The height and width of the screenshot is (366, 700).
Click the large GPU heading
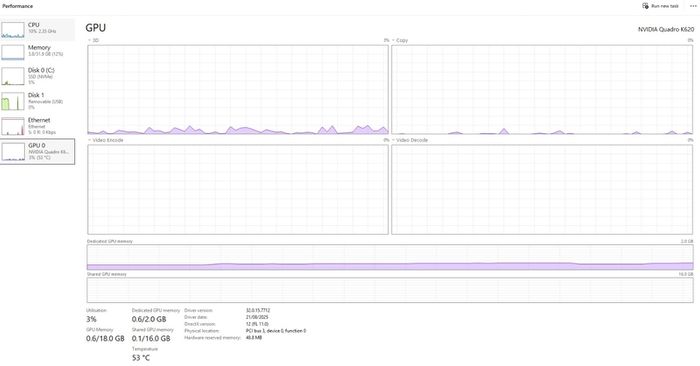tap(96, 28)
